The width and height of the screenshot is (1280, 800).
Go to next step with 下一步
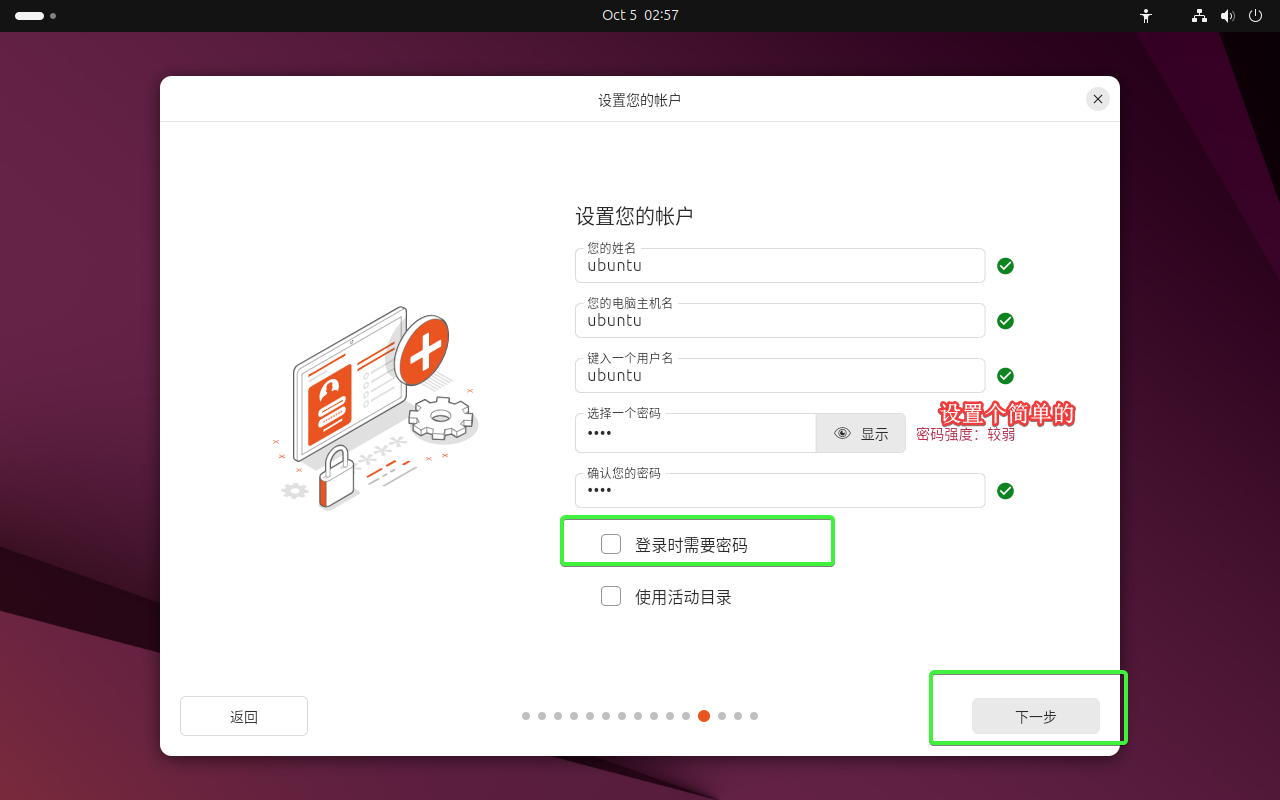(x=1036, y=716)
